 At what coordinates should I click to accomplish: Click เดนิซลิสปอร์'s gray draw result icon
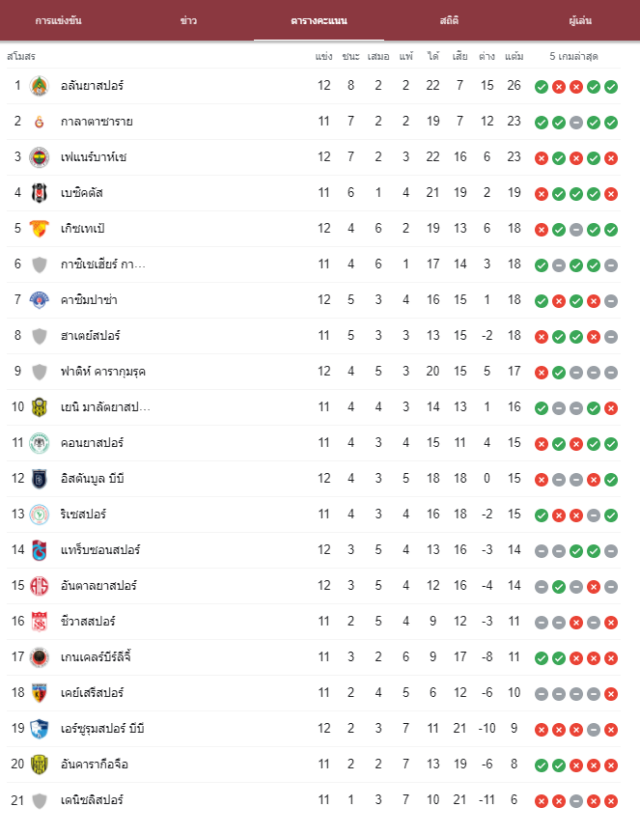576,801
